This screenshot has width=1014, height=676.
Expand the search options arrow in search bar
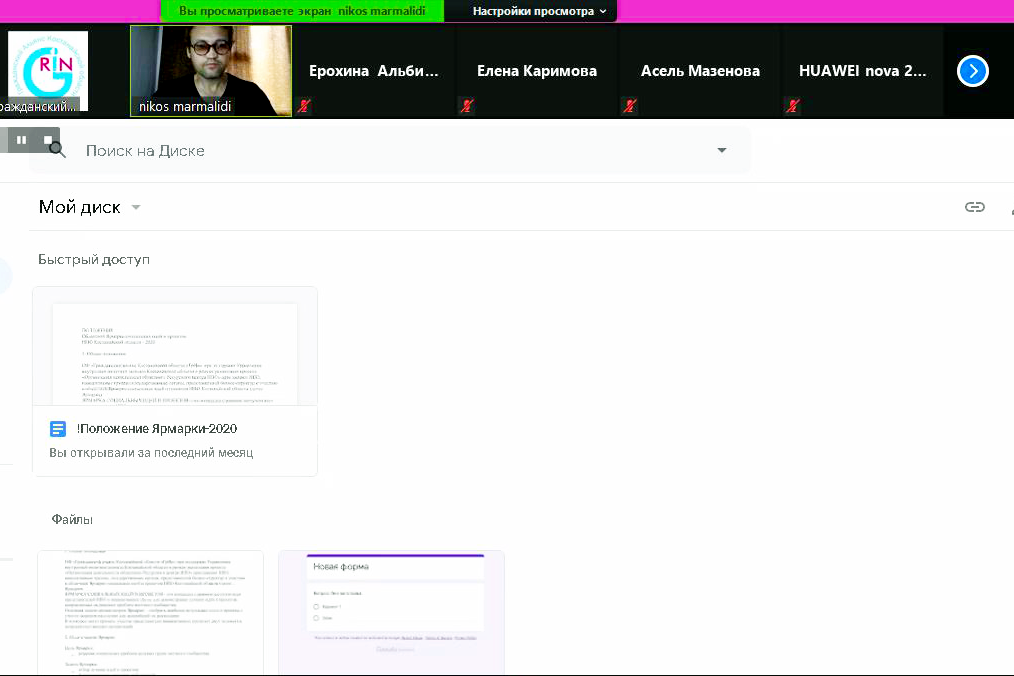[722, 151]
